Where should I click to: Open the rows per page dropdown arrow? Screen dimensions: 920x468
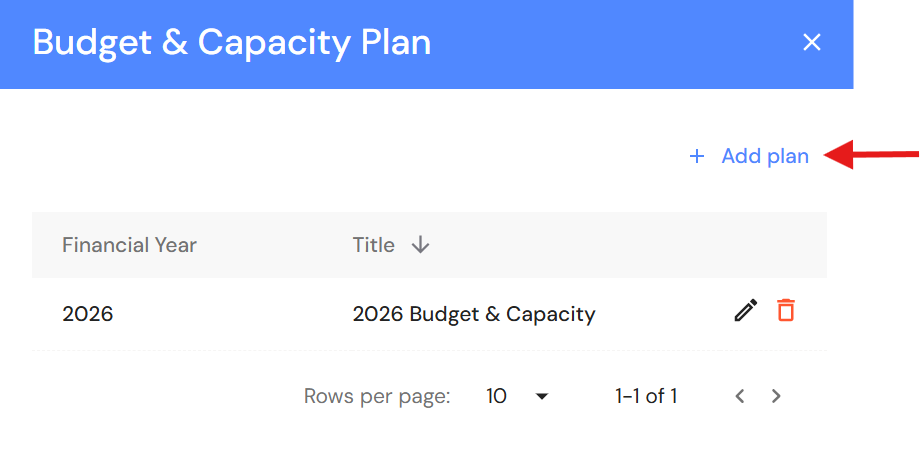542,397
